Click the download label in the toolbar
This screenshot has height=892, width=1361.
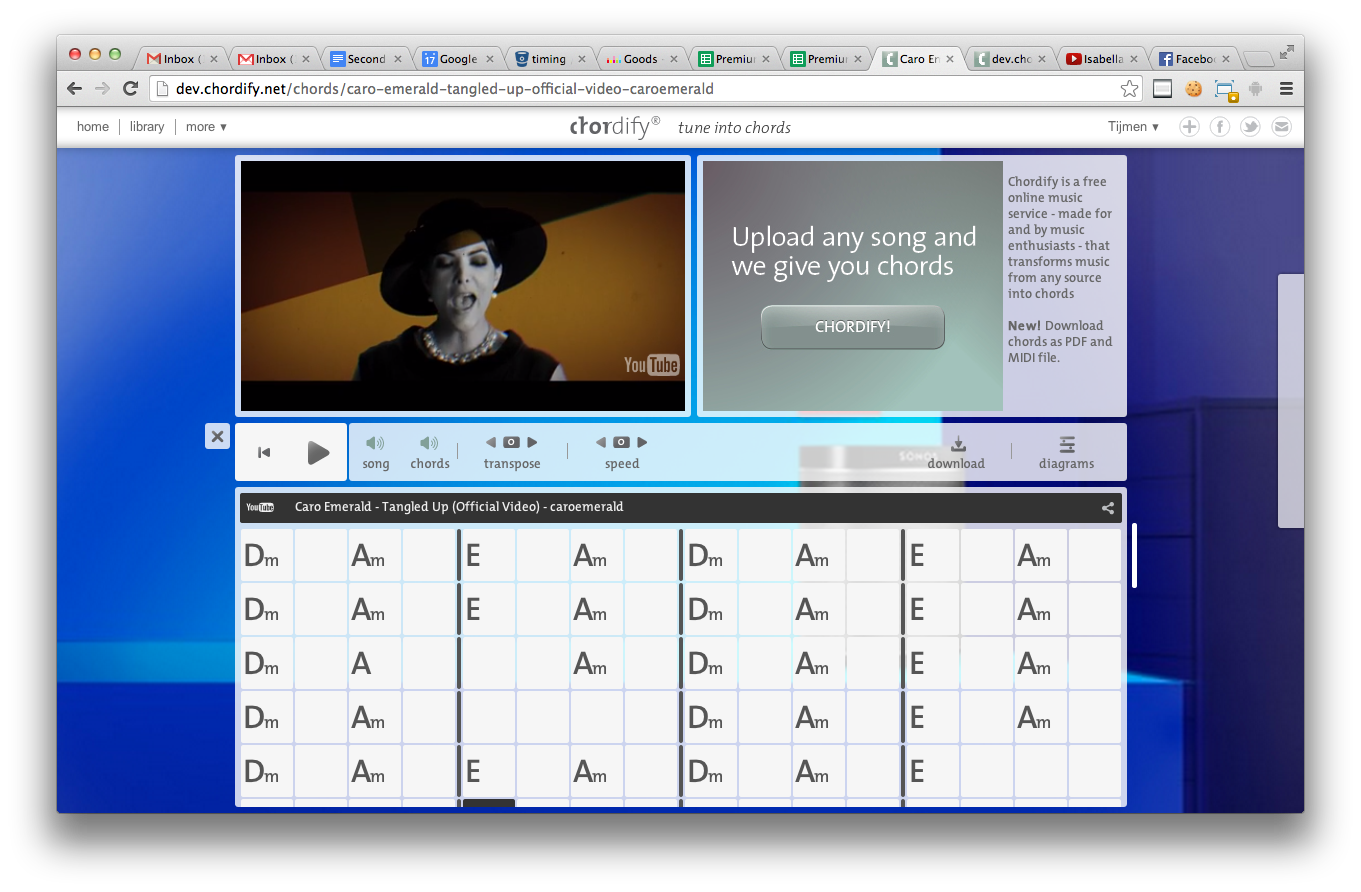tap(956, 464)
